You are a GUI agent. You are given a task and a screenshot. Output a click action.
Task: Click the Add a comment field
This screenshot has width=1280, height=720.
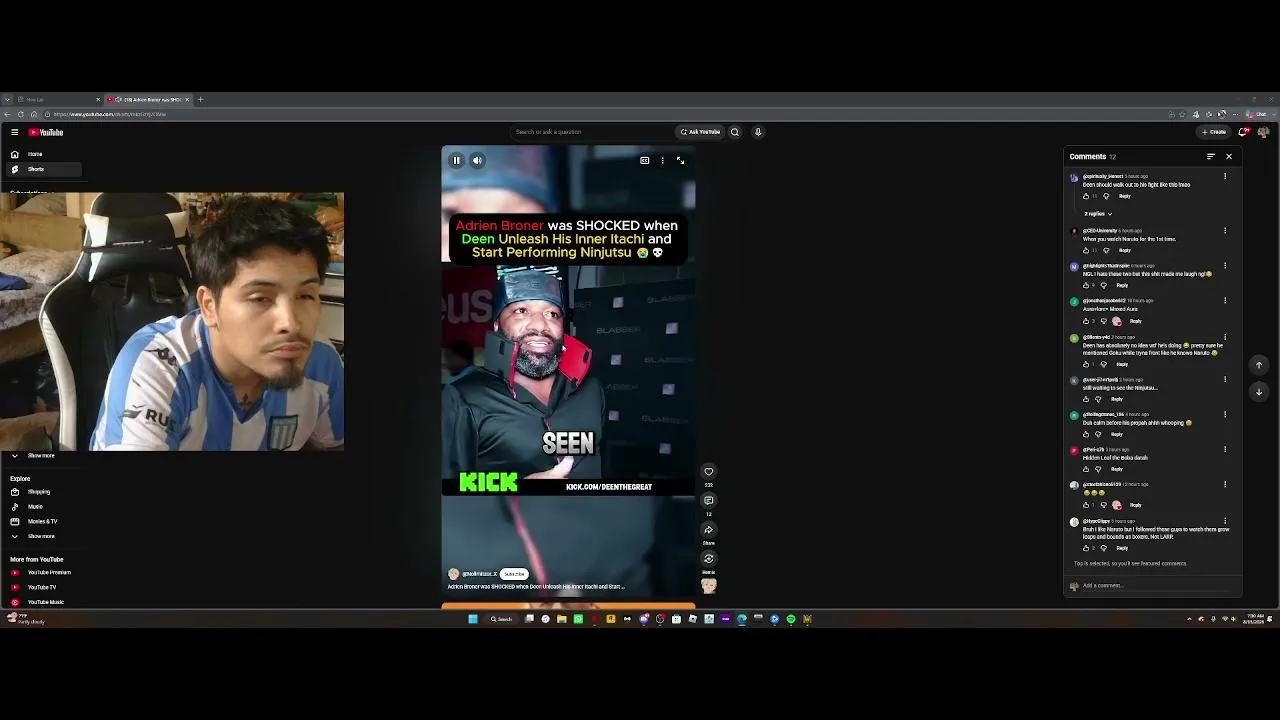point(1154,586)
